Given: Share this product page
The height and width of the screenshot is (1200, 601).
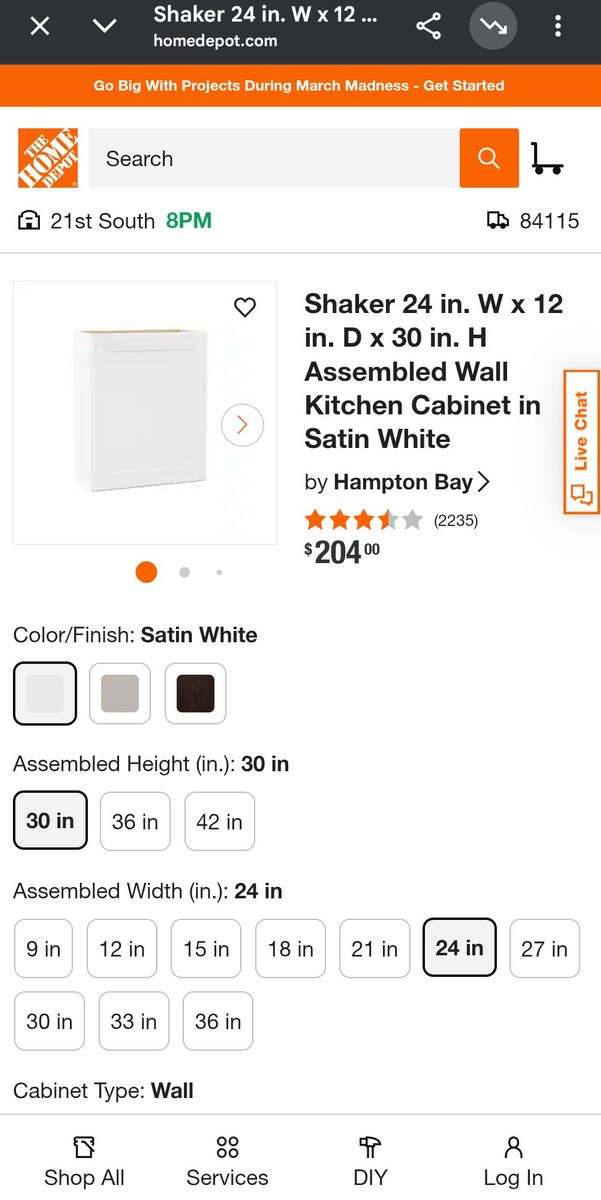Looking at the screenshot, I should point(429,26).
